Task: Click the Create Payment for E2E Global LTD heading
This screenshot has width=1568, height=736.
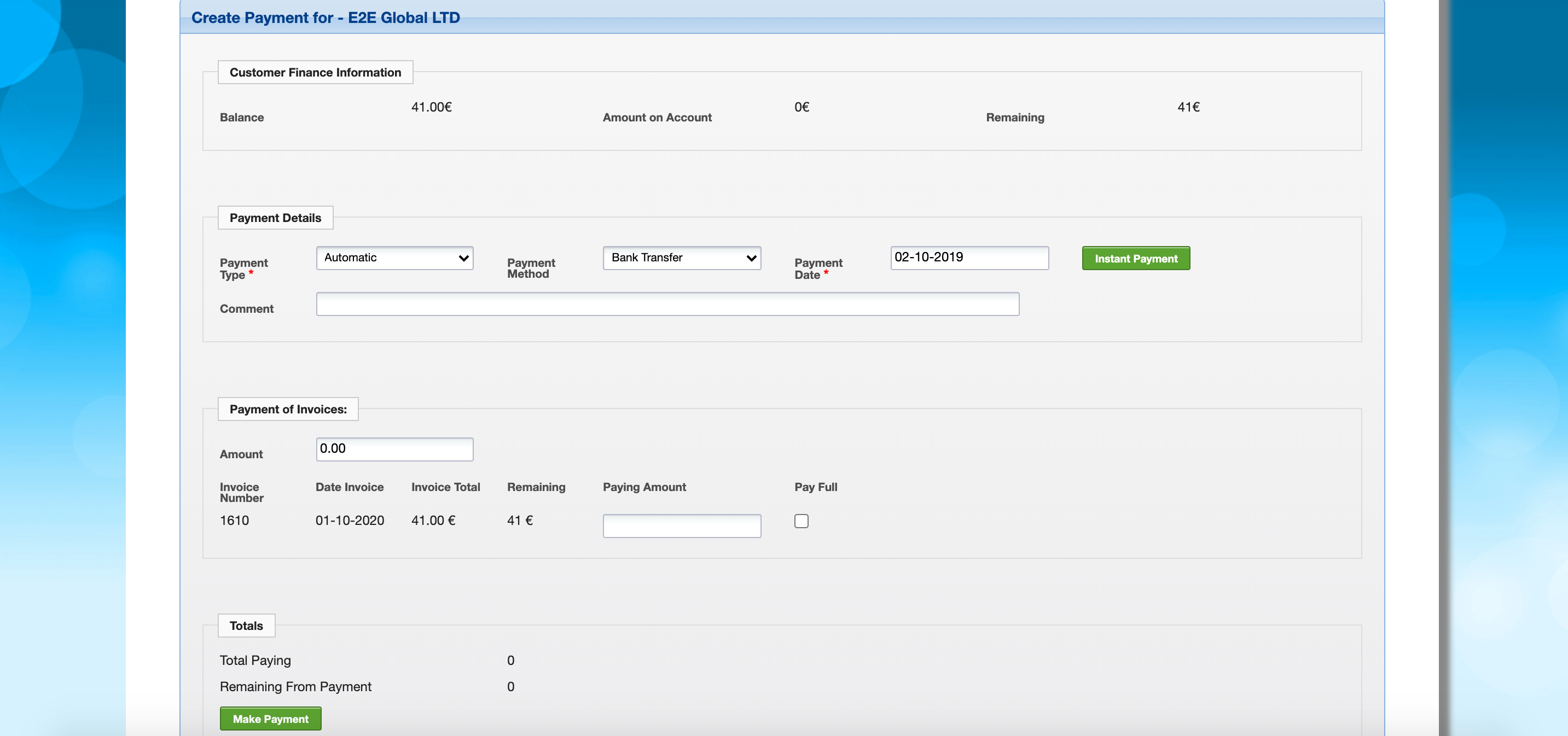Action: coord(326,17)
